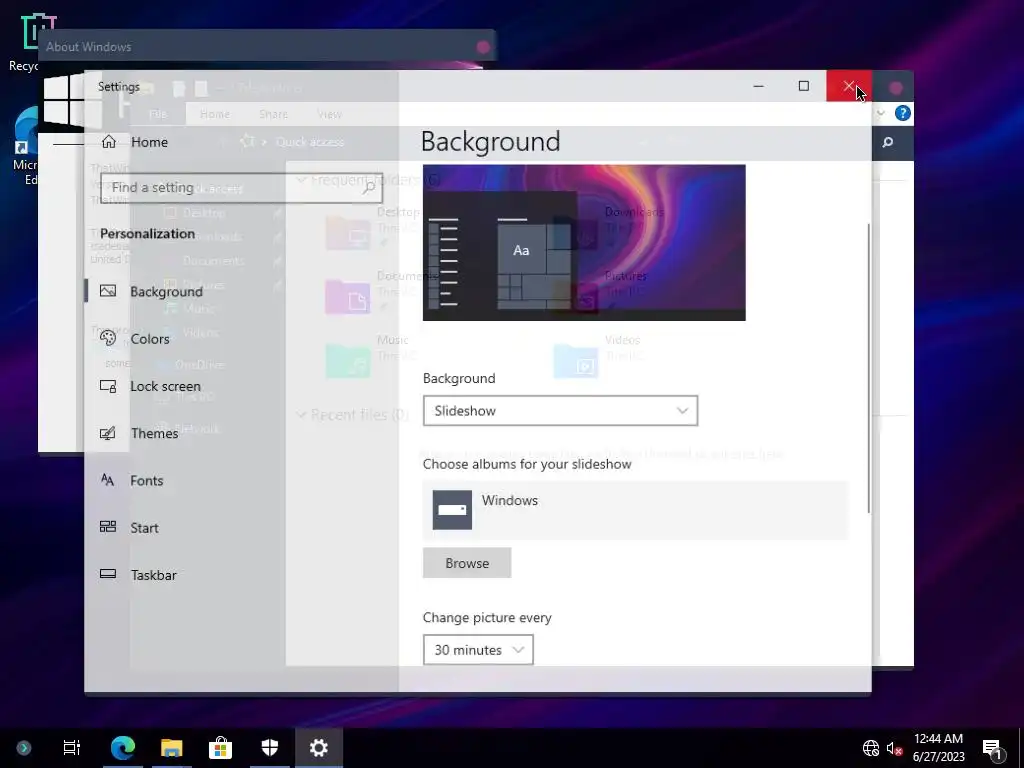The width and height of the screenshot is (1024, 768).
Task: Open the network icon in system tray
Action: click(871, 748)
